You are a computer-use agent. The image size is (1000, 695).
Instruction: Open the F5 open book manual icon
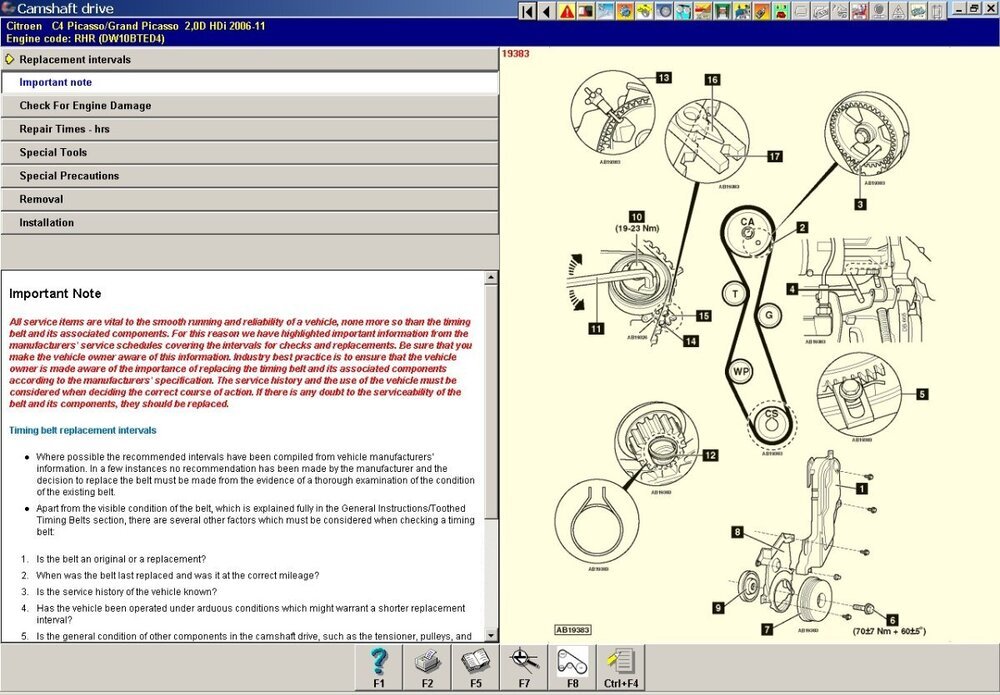(475, 667)
